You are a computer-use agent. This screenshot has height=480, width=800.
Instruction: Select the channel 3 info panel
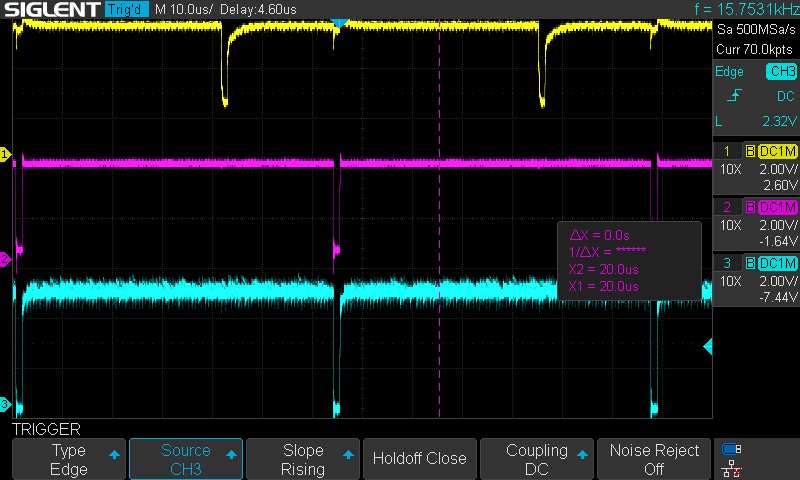[x=755, y=279]
